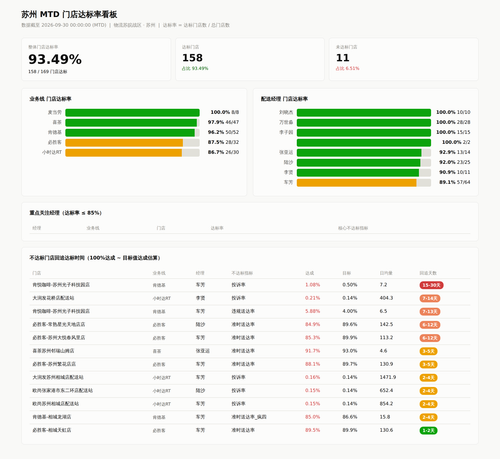Click the red 91.7% achievement value

(x=312, y=351)
